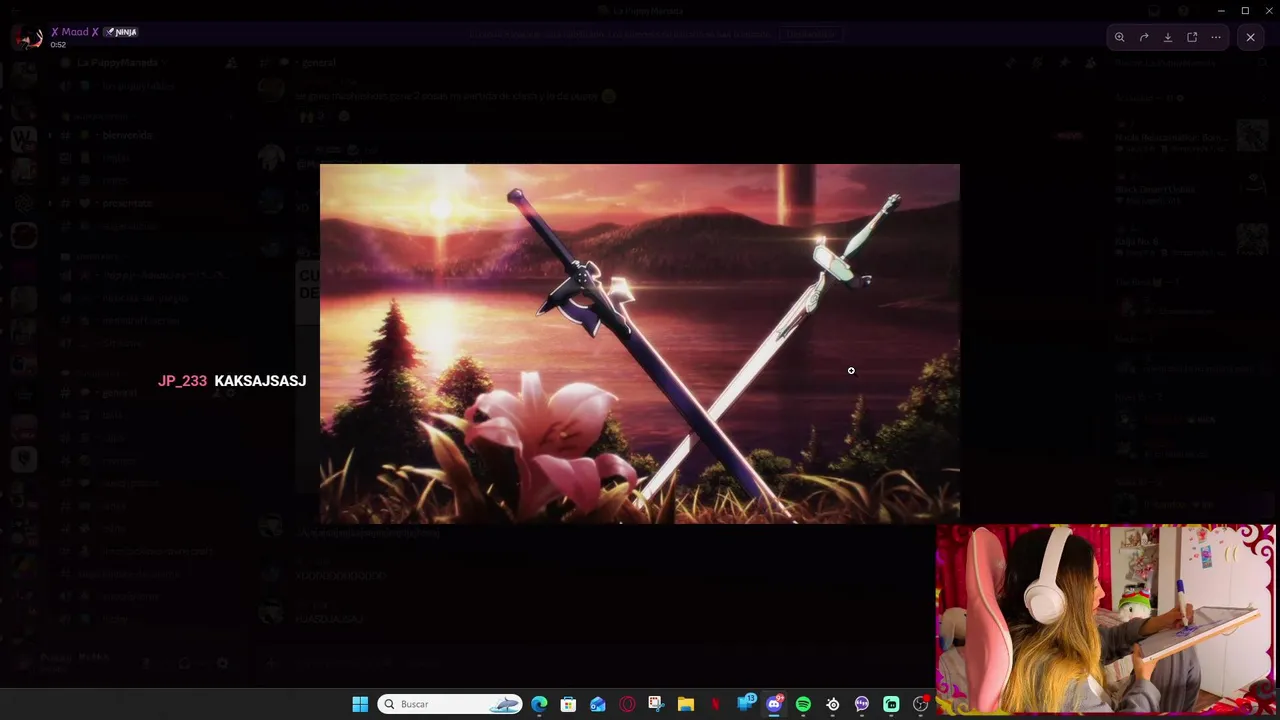This screenshot has height=720, width=1280.
Task: Open the taskbar app with 13 badge
Action: coord(745,704)
